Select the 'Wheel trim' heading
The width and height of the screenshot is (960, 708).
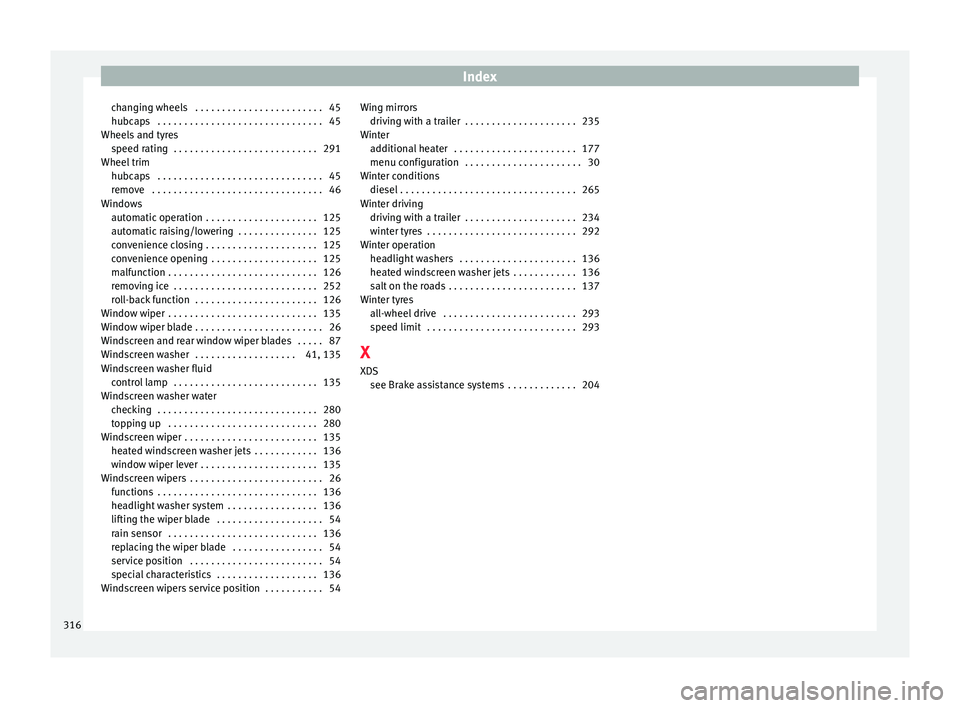125,162
